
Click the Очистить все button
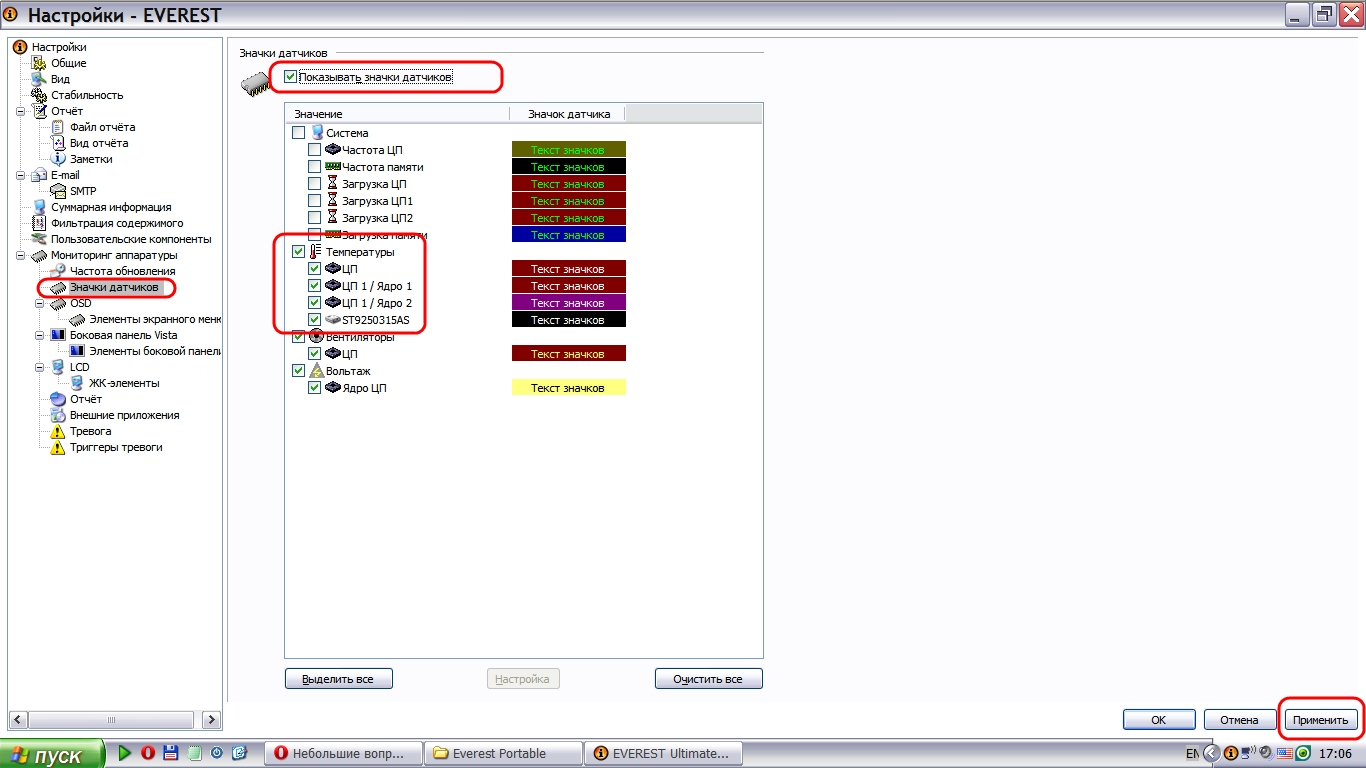[709, 679]
